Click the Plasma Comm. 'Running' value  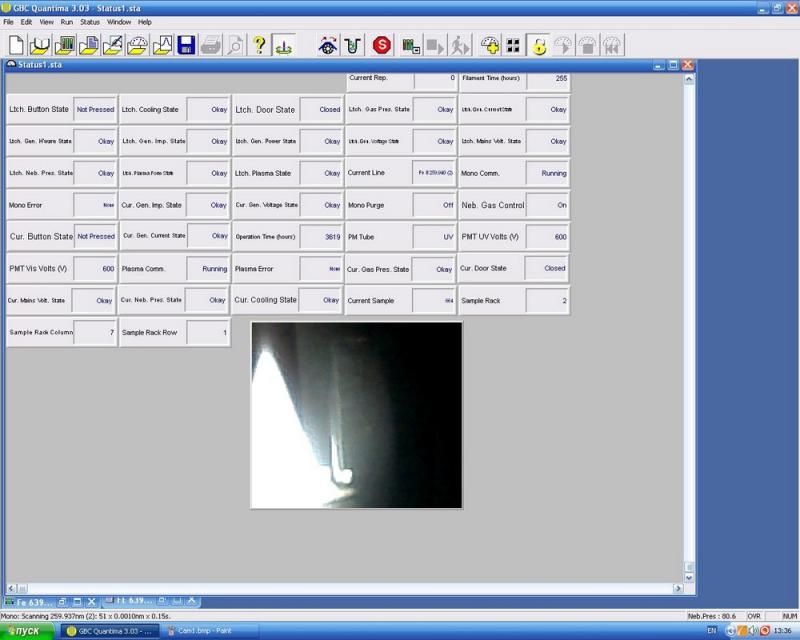(208, 269)
